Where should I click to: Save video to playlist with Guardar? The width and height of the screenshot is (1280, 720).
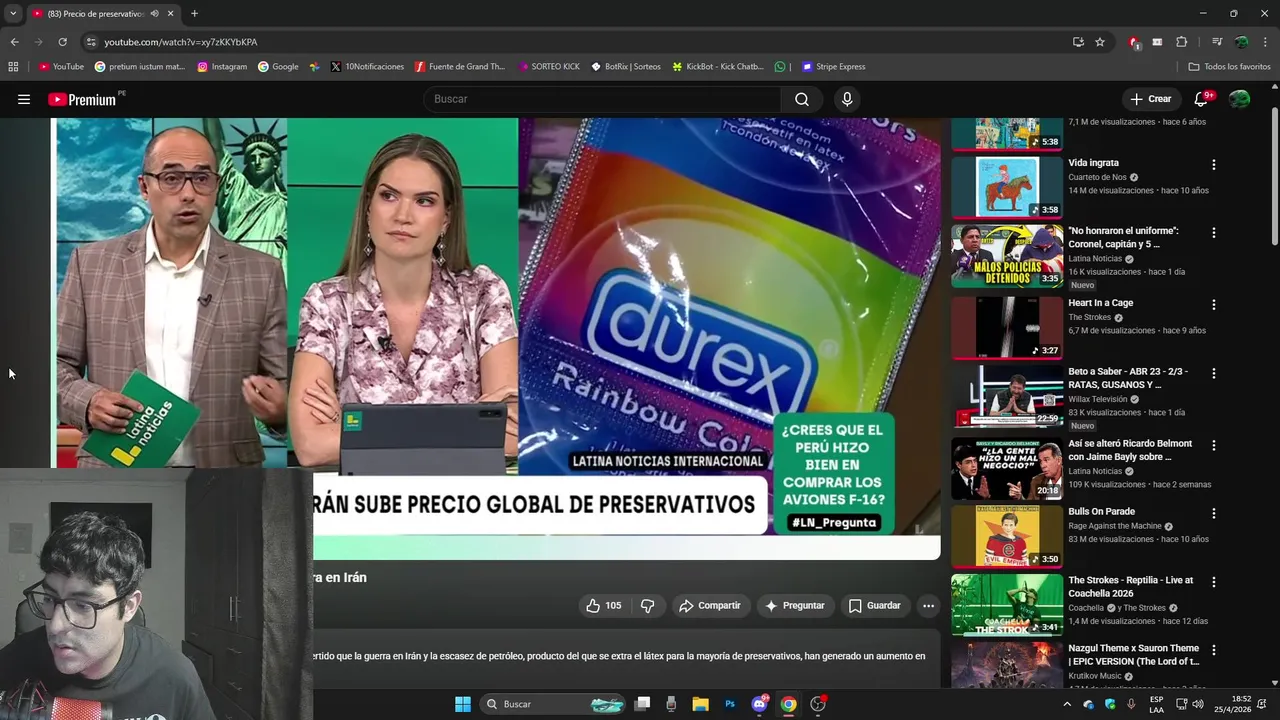(x=875, y=606)
